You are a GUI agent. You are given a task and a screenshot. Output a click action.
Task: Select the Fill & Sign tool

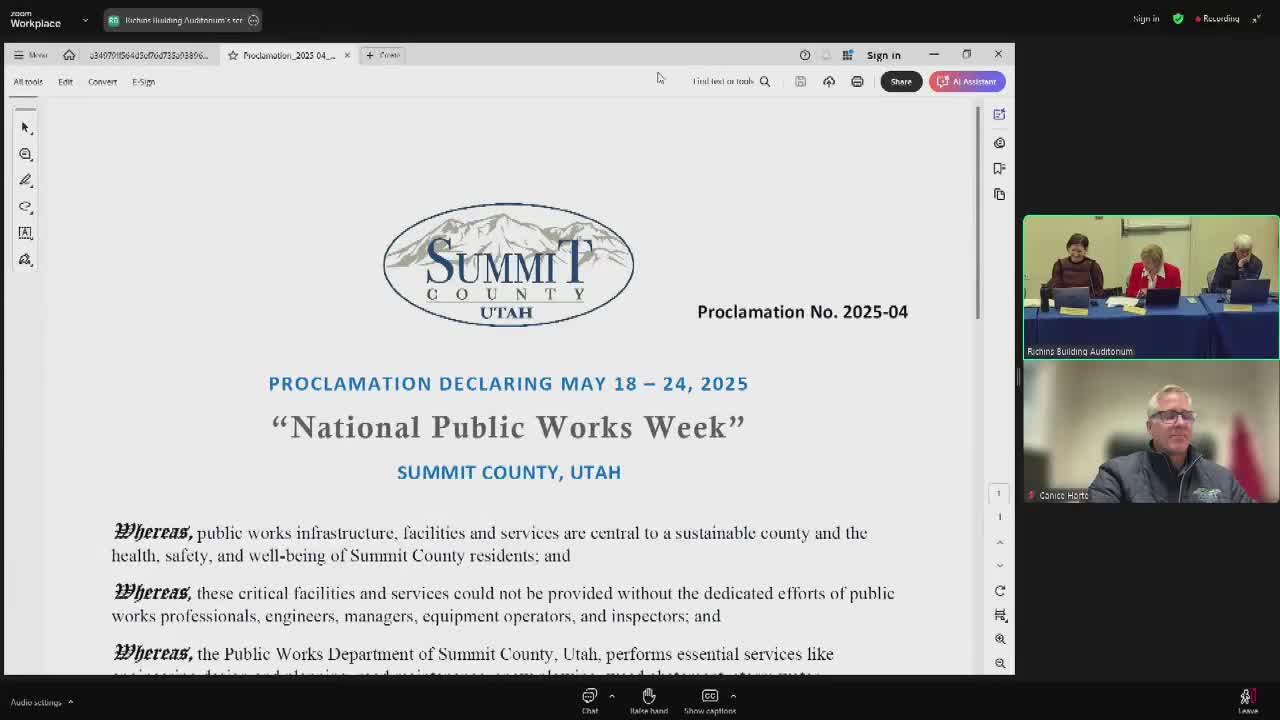coord(25,259)
